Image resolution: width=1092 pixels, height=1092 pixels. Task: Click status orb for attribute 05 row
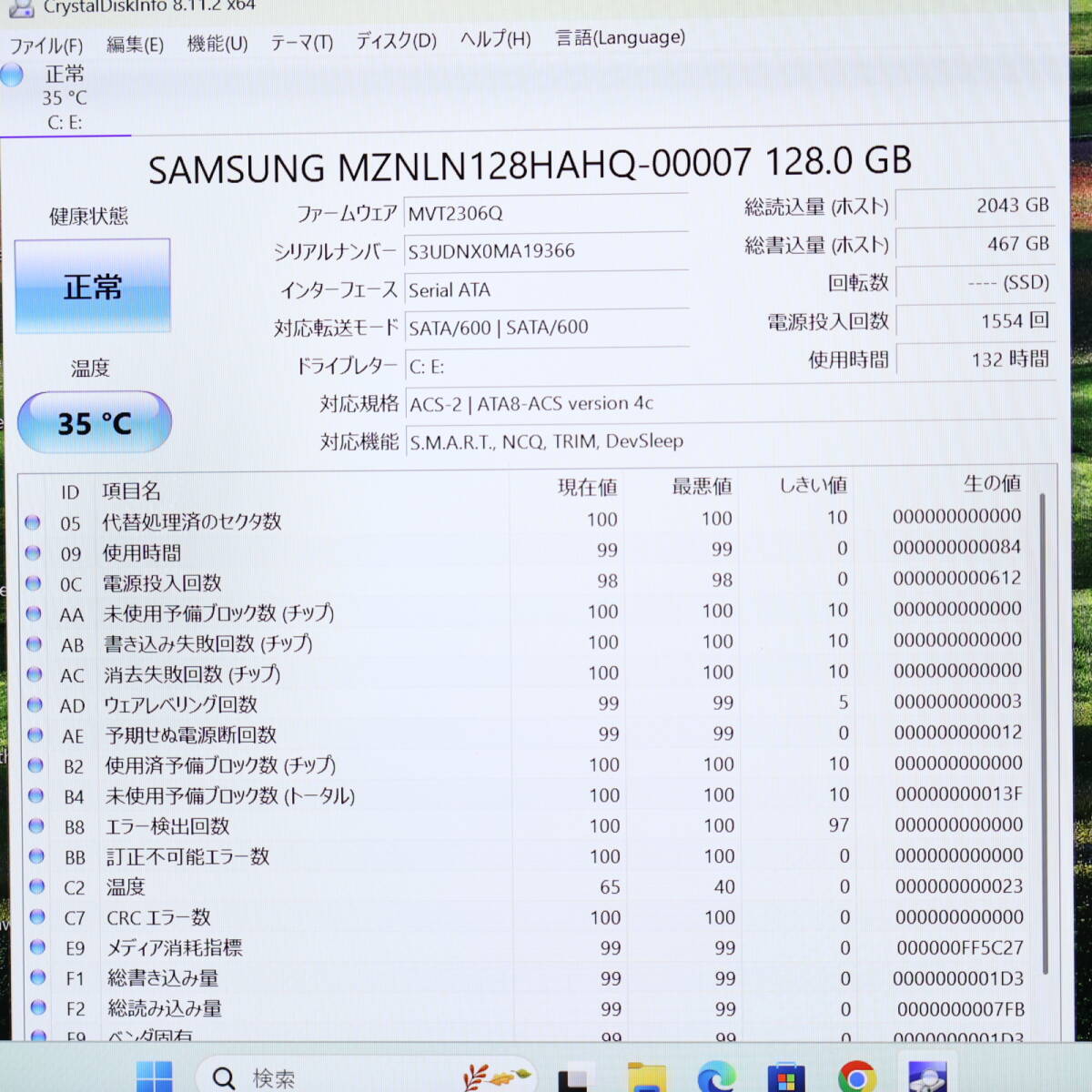(32, 522)
